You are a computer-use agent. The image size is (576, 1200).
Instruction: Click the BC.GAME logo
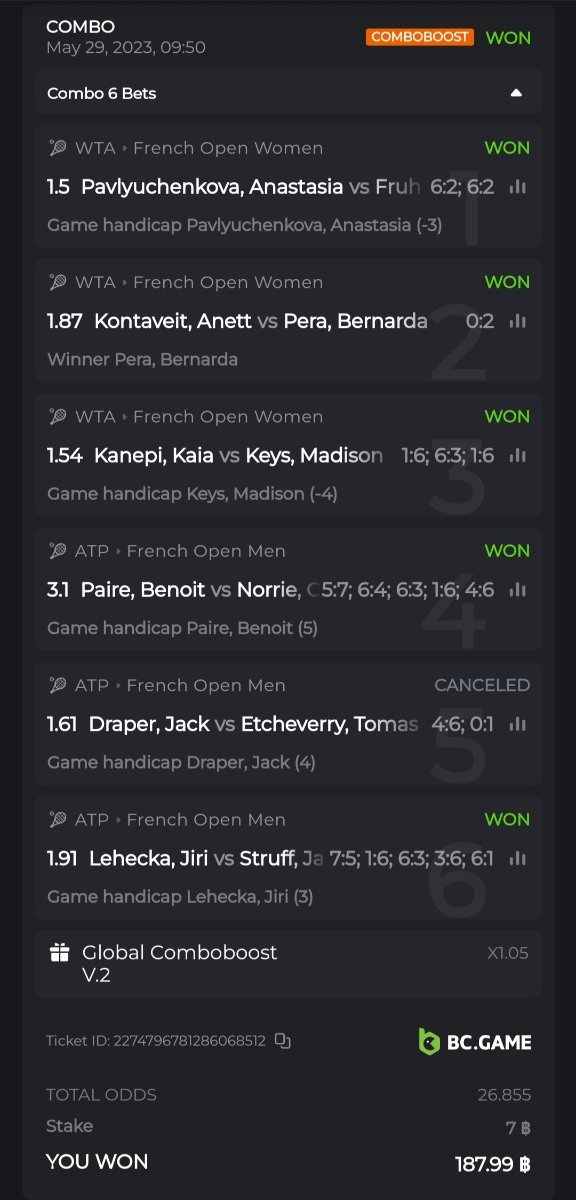(475, 1042)
